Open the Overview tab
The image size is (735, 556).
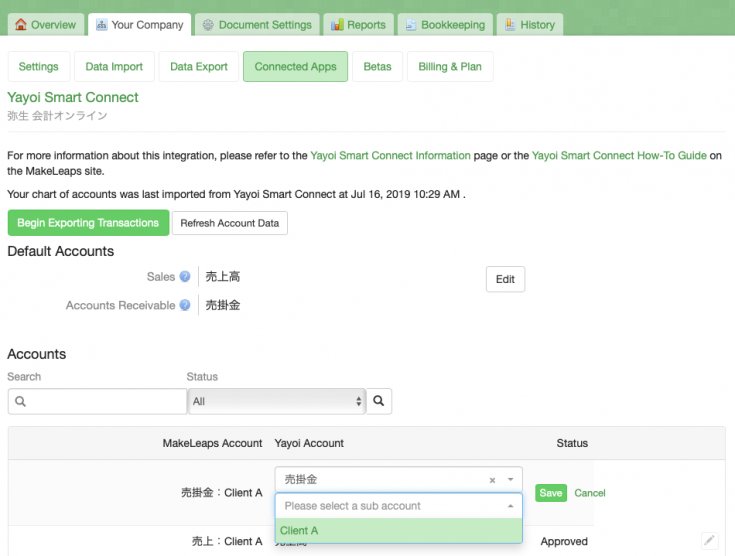point(46,25)
